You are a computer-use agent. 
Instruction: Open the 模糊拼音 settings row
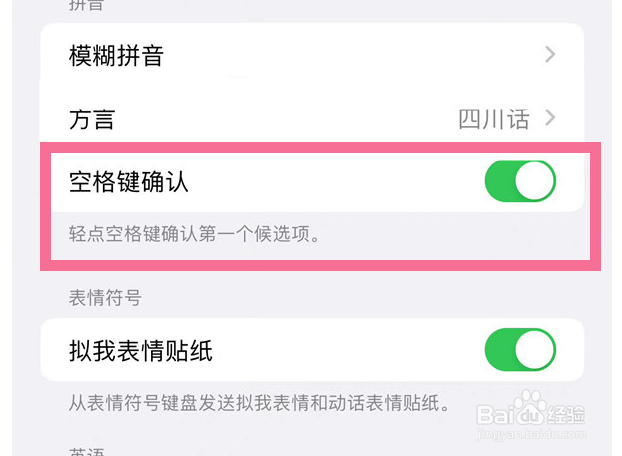[312, 55]
